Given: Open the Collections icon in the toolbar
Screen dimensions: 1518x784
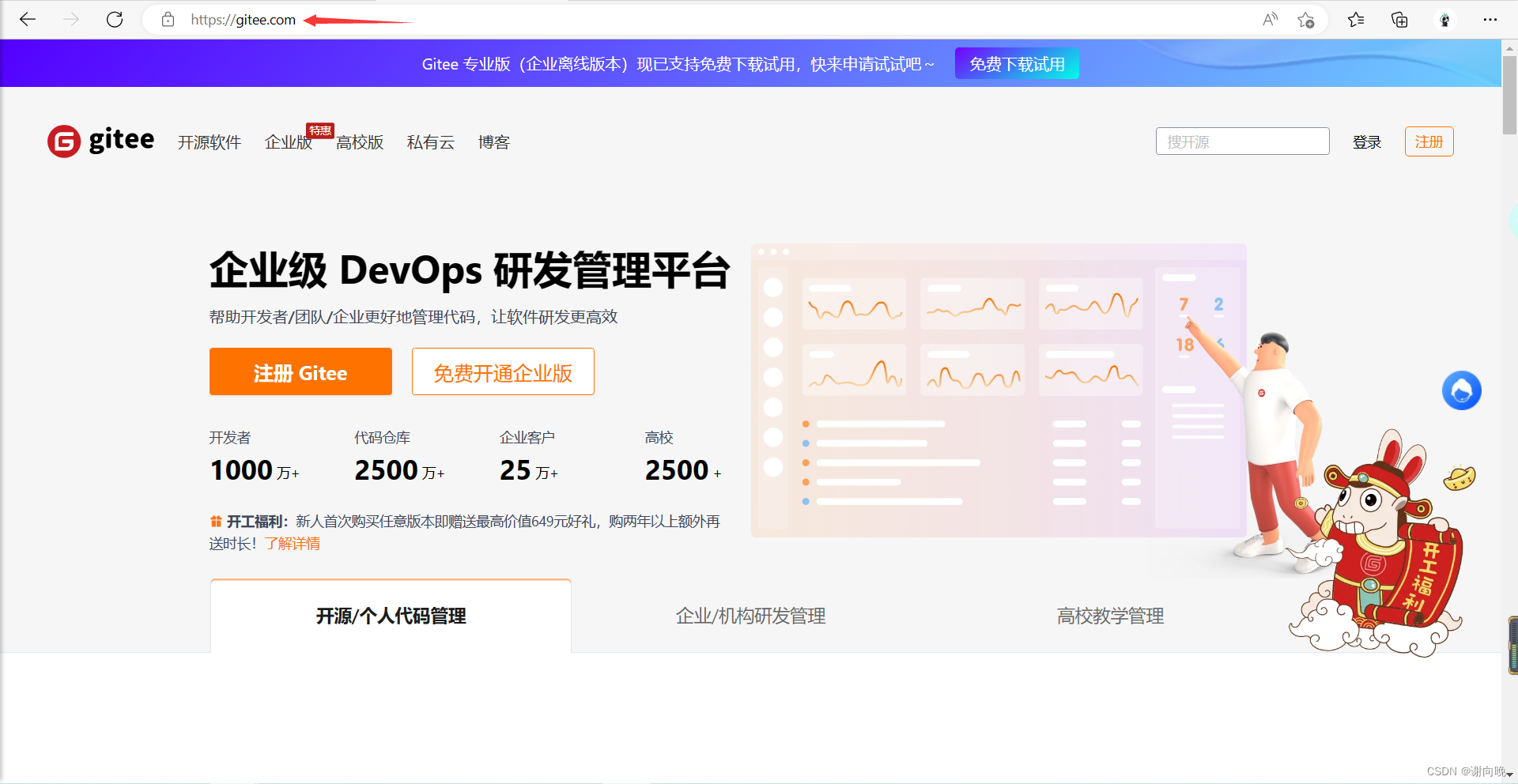Looking at the screenshot, I should pos(1399,20).
